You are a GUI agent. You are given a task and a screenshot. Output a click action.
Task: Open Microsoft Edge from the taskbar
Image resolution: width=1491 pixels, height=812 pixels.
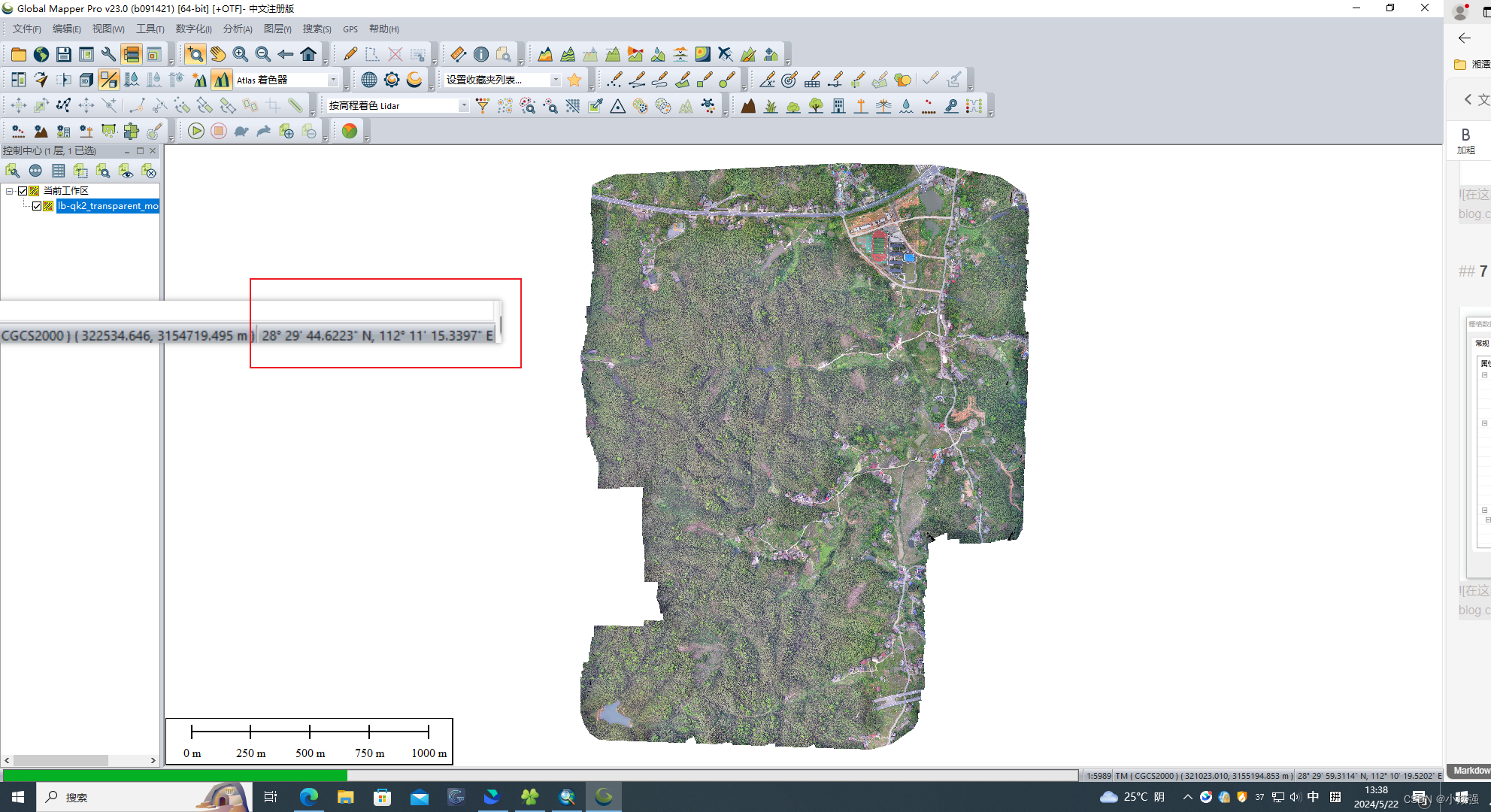point(308,797)
